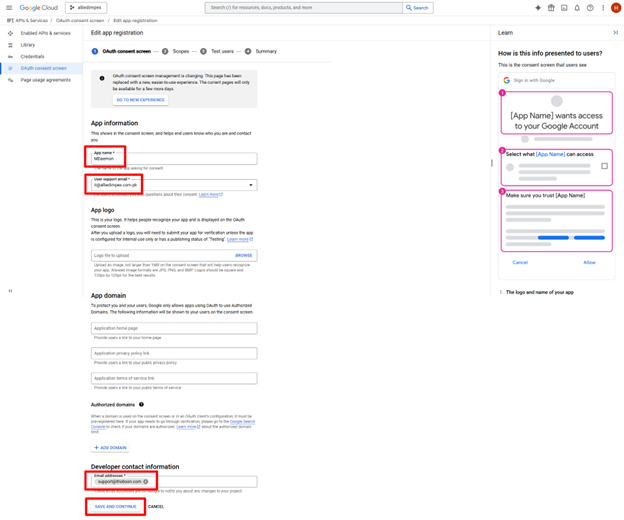This screenshot has height=520, width=624.
Task: Collapse the Learn side panel
Action: coord(615,33)
